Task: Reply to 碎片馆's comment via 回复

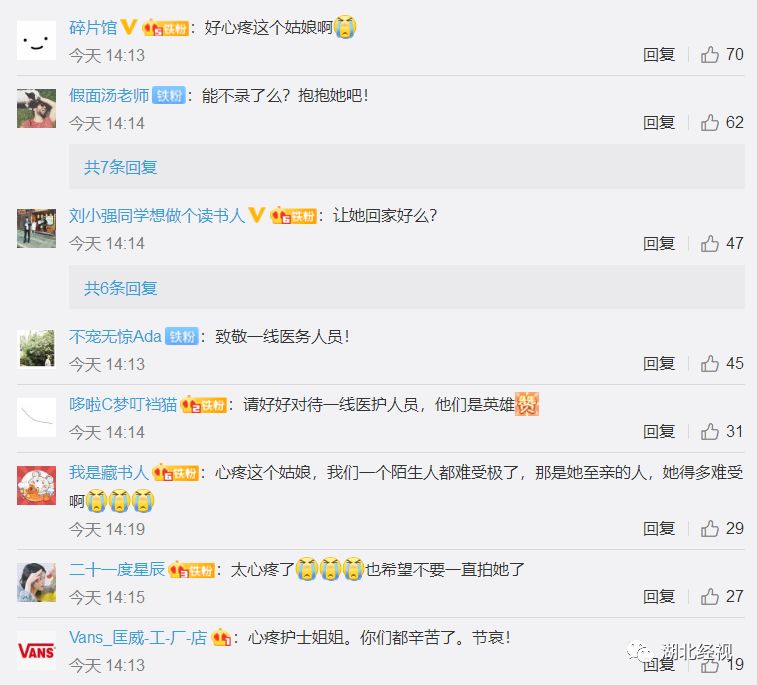Action: click(x=659, y=55)
